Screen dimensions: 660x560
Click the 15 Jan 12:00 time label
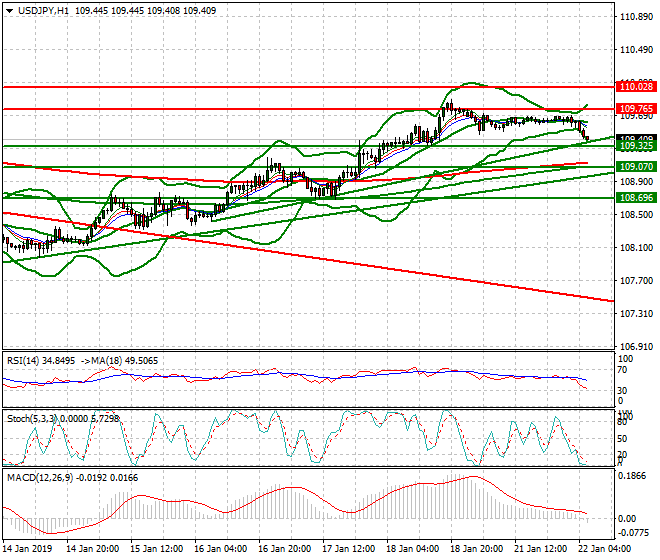pyautogui.click(x=157, y=549)
